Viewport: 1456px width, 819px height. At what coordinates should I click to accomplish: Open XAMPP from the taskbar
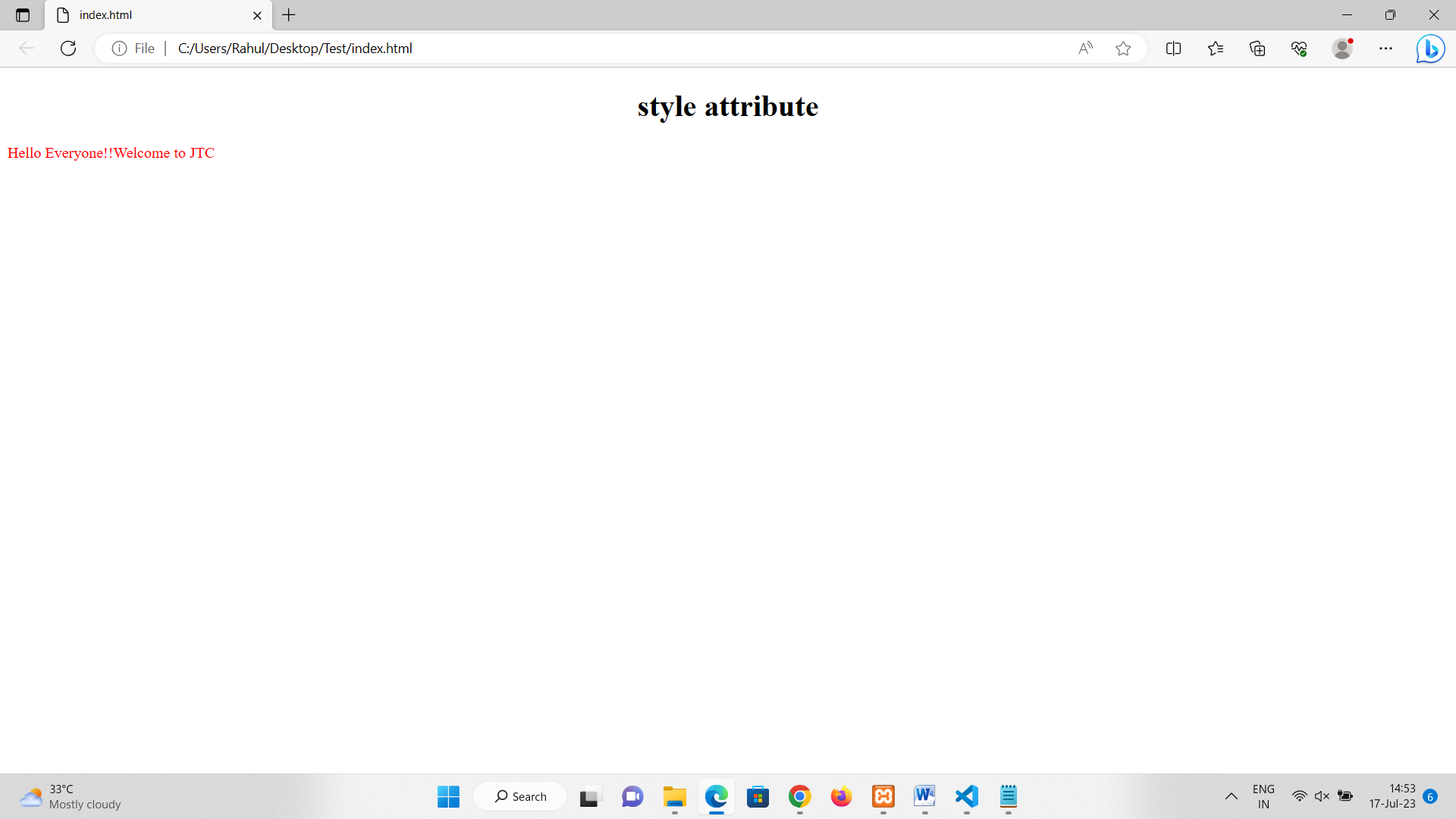pyautogui.click(x=883, y=796)
